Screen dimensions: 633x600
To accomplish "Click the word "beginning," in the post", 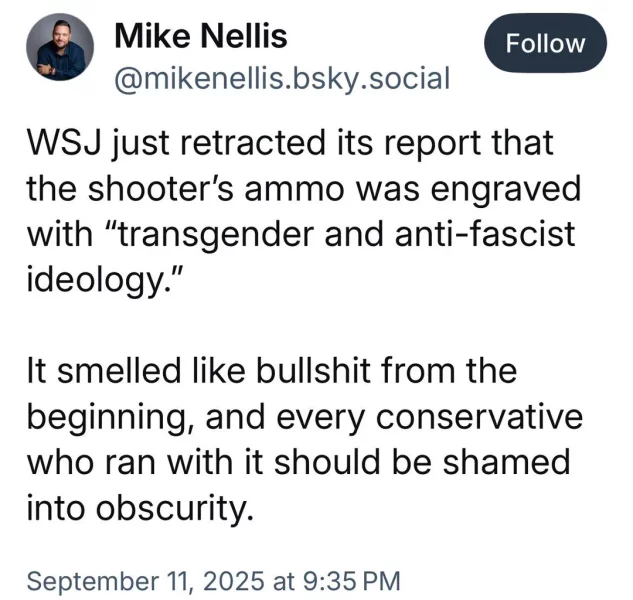I will coord(104,417).
